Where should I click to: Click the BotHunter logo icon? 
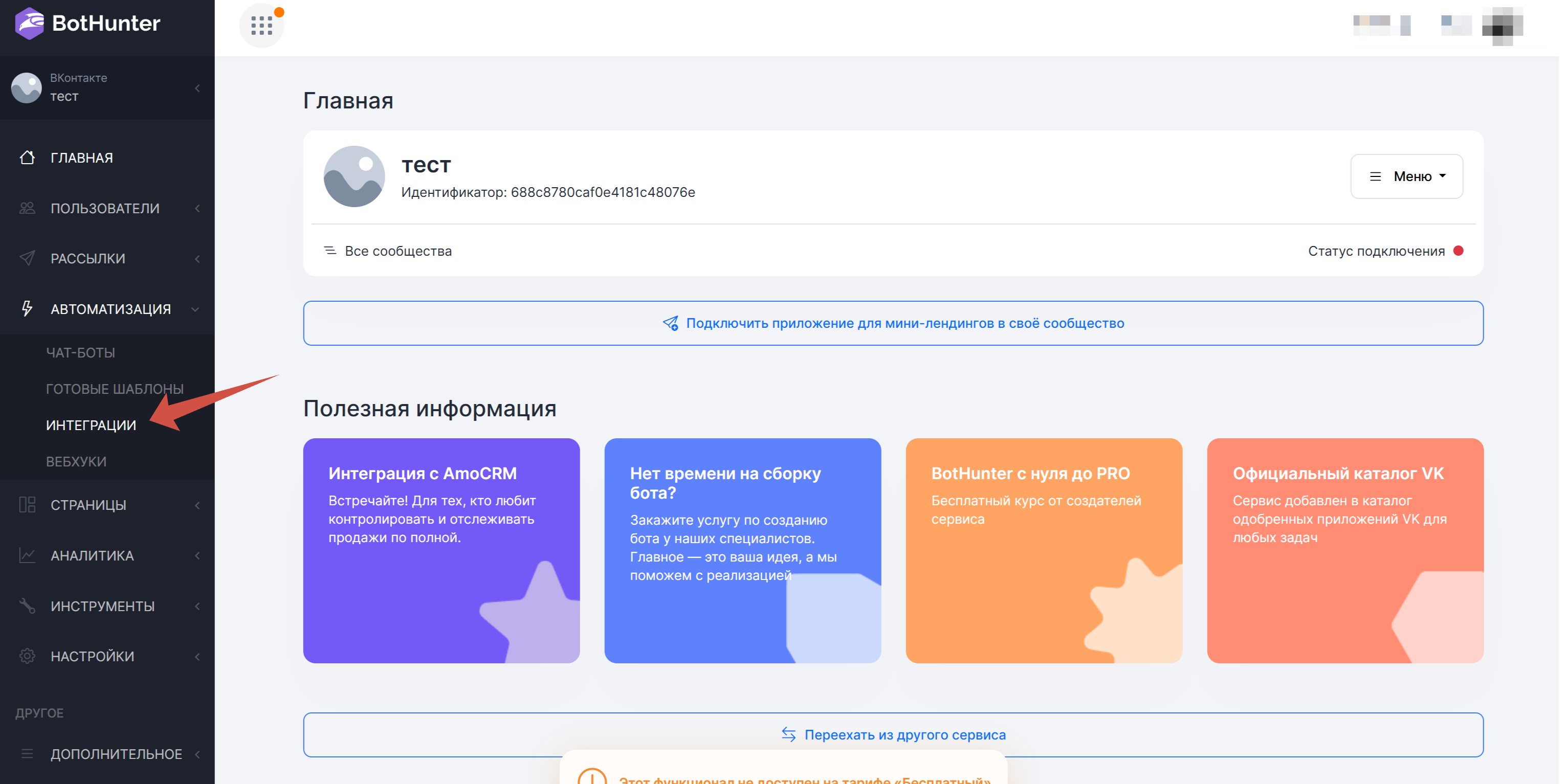pos(29,23)
